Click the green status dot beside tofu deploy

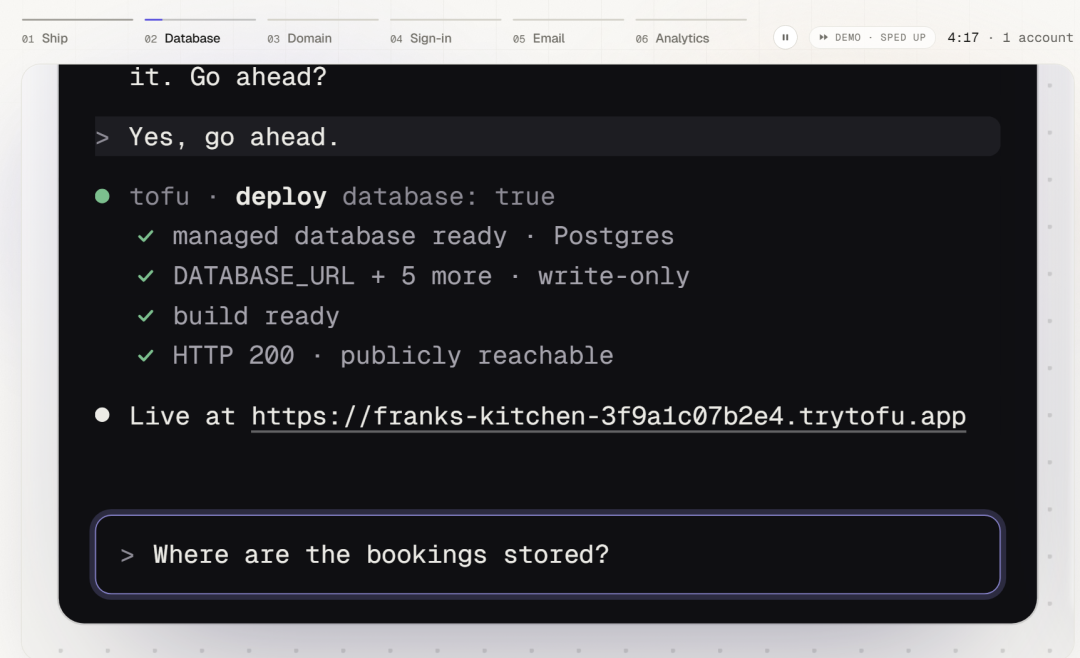pos(102,197)
